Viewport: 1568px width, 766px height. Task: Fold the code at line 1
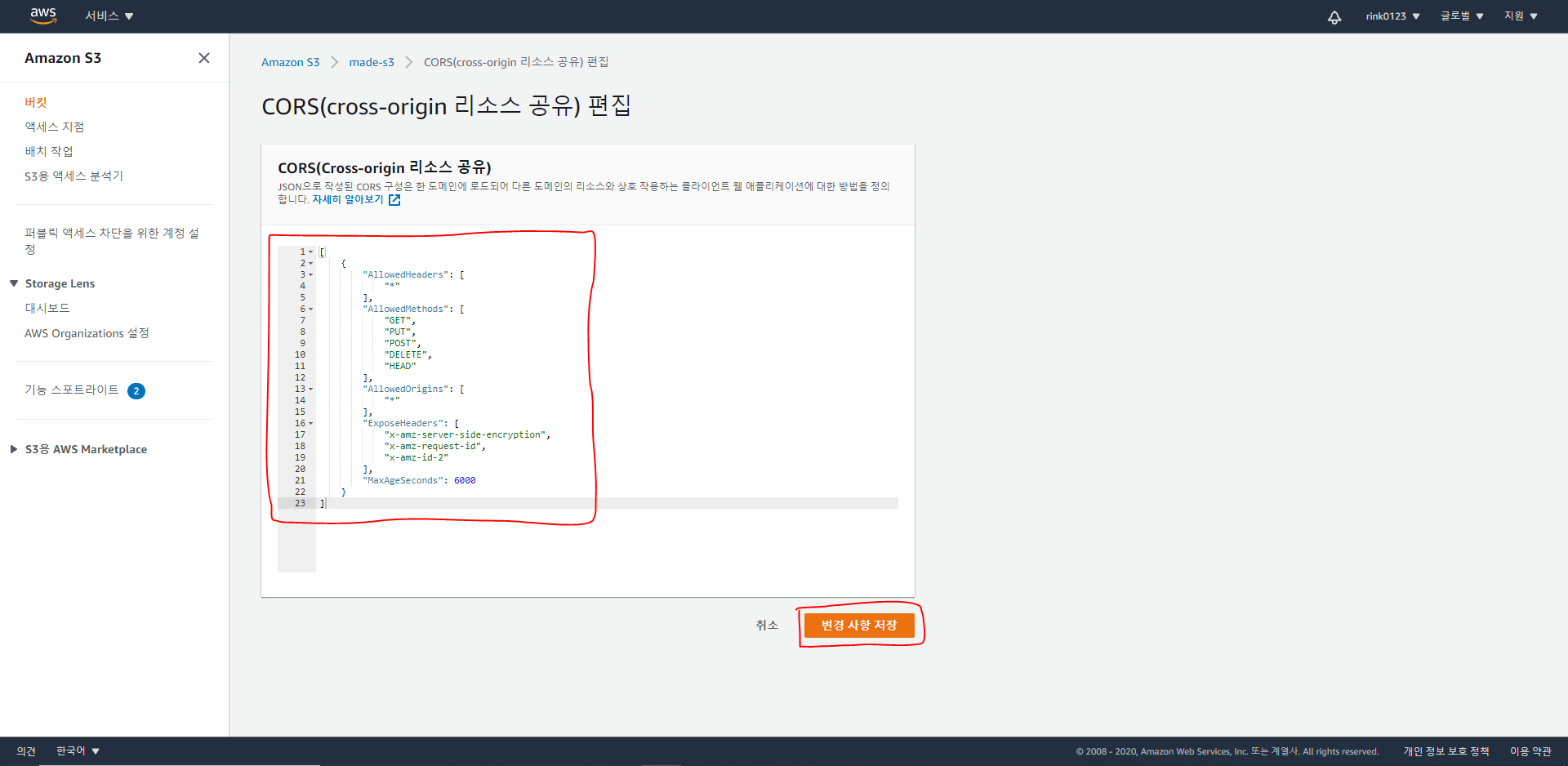point(310,252)
